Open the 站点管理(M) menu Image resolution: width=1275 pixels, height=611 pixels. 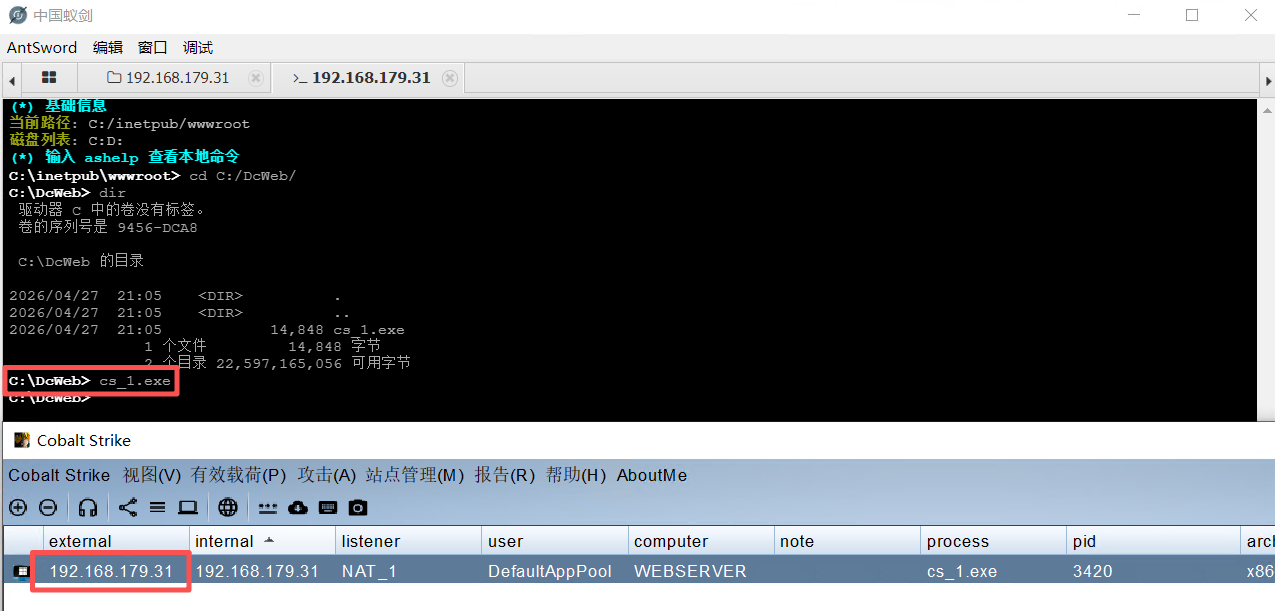(415, 475)
